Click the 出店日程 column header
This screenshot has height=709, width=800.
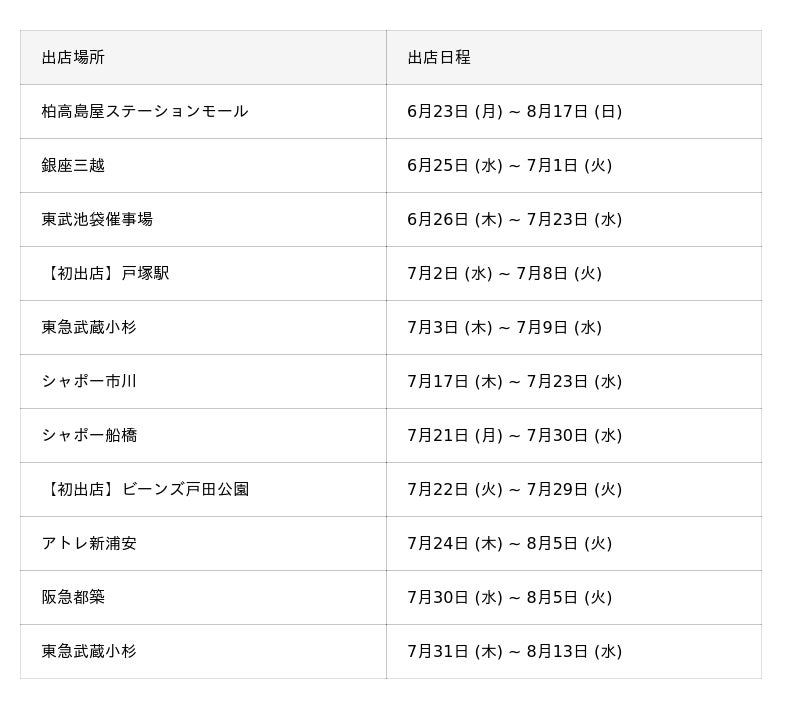point(438,58)
